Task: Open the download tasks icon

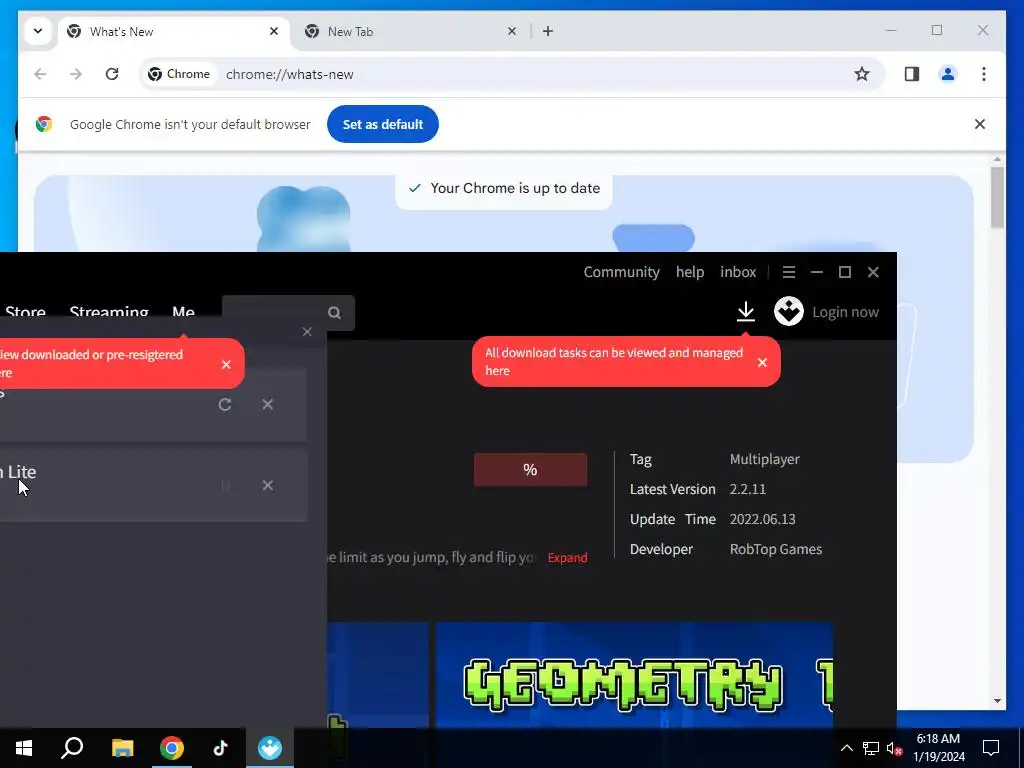Action: coord(746,312)
